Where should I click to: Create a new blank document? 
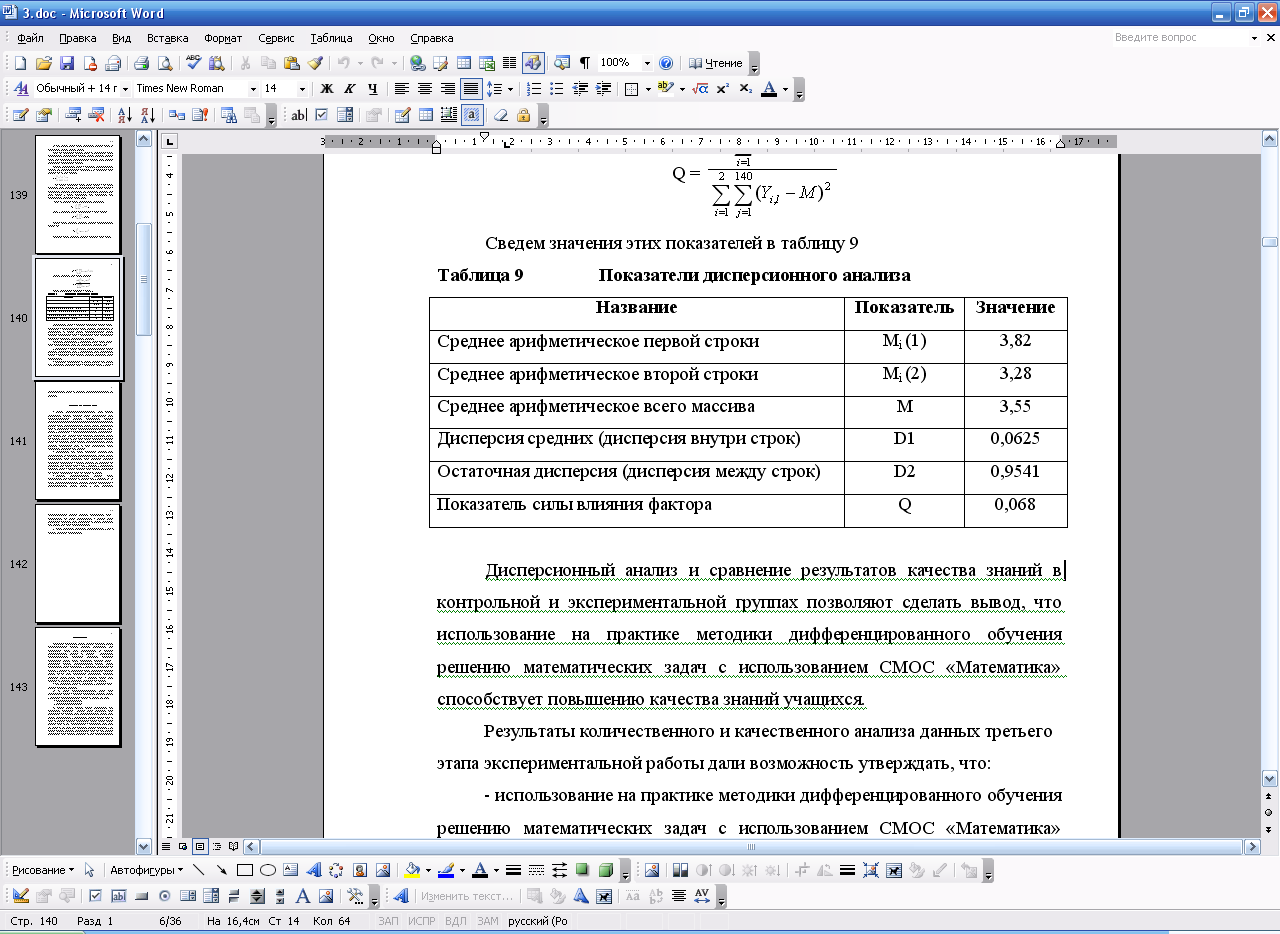[x=21, y=62]
